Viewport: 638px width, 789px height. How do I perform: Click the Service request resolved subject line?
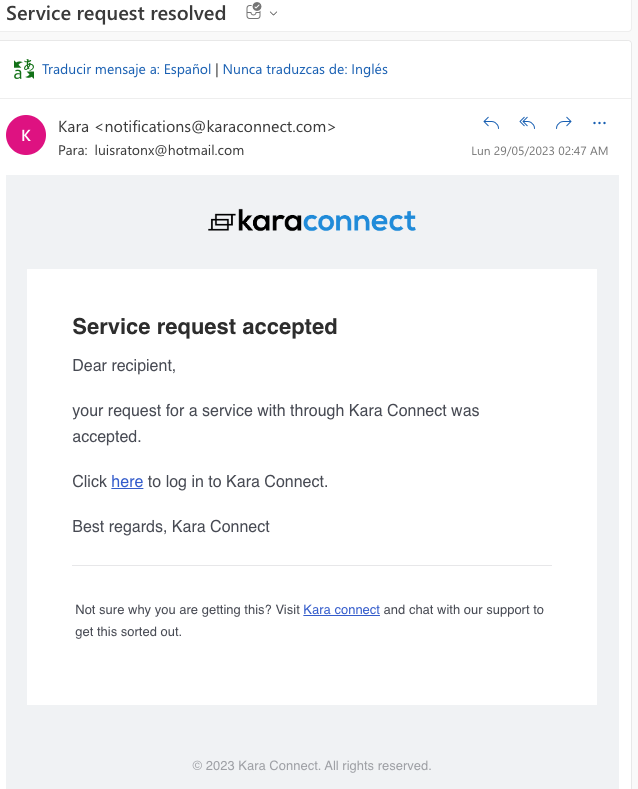pyautogui.click(x=116, y=14)
